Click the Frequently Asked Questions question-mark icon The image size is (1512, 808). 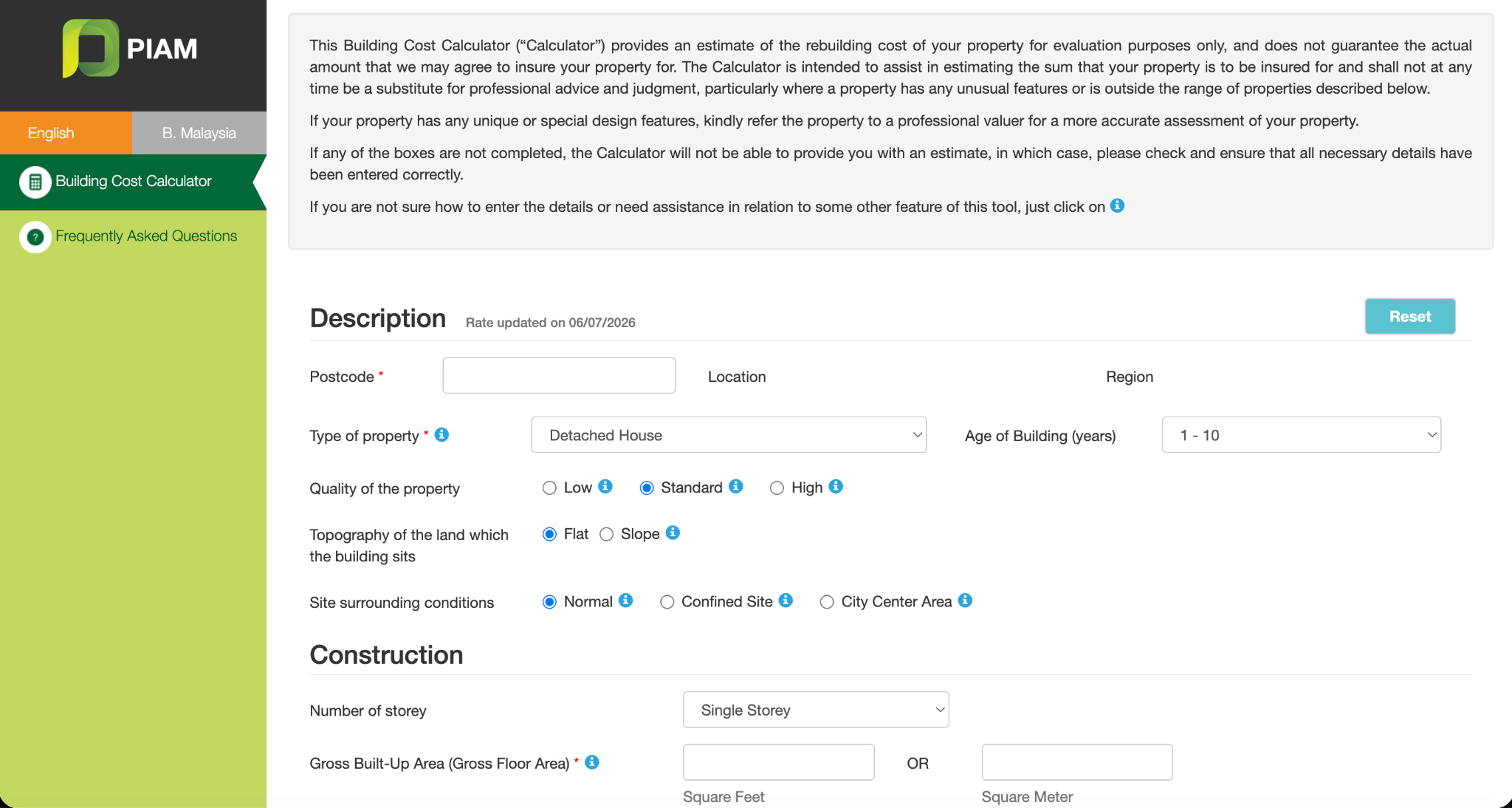[35, 237]
